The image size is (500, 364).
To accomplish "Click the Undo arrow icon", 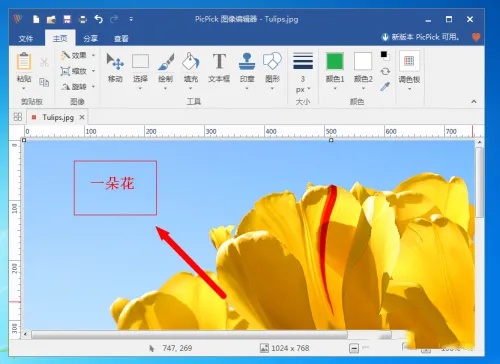I will tap(98, 19).
